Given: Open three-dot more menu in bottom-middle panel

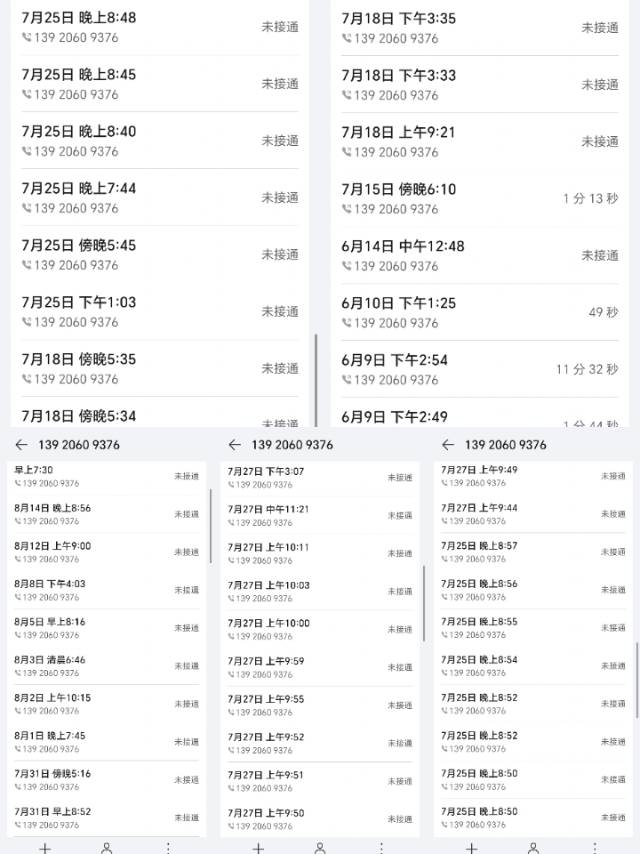Looking at the screenshot, I should (x=382, y=848).
